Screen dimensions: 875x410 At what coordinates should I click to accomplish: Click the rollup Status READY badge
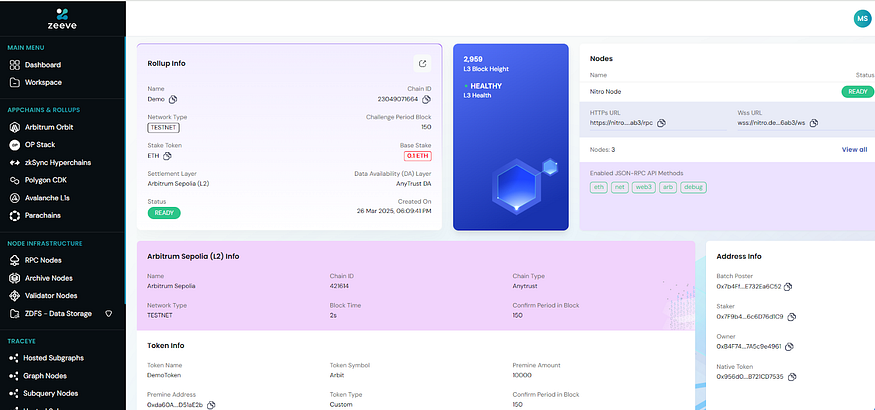point(164,213)
